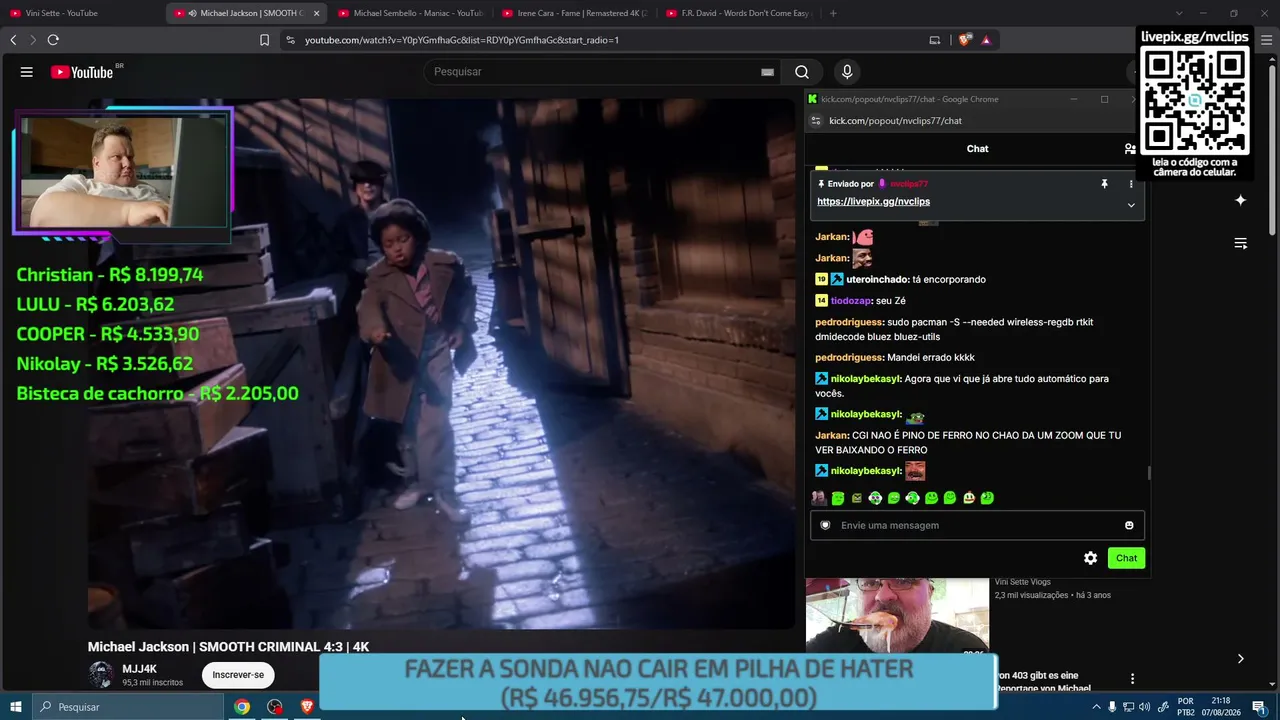Open network status in the system tray
The height and width of the screenshot is (720, 1280).
click(1128, 707)
